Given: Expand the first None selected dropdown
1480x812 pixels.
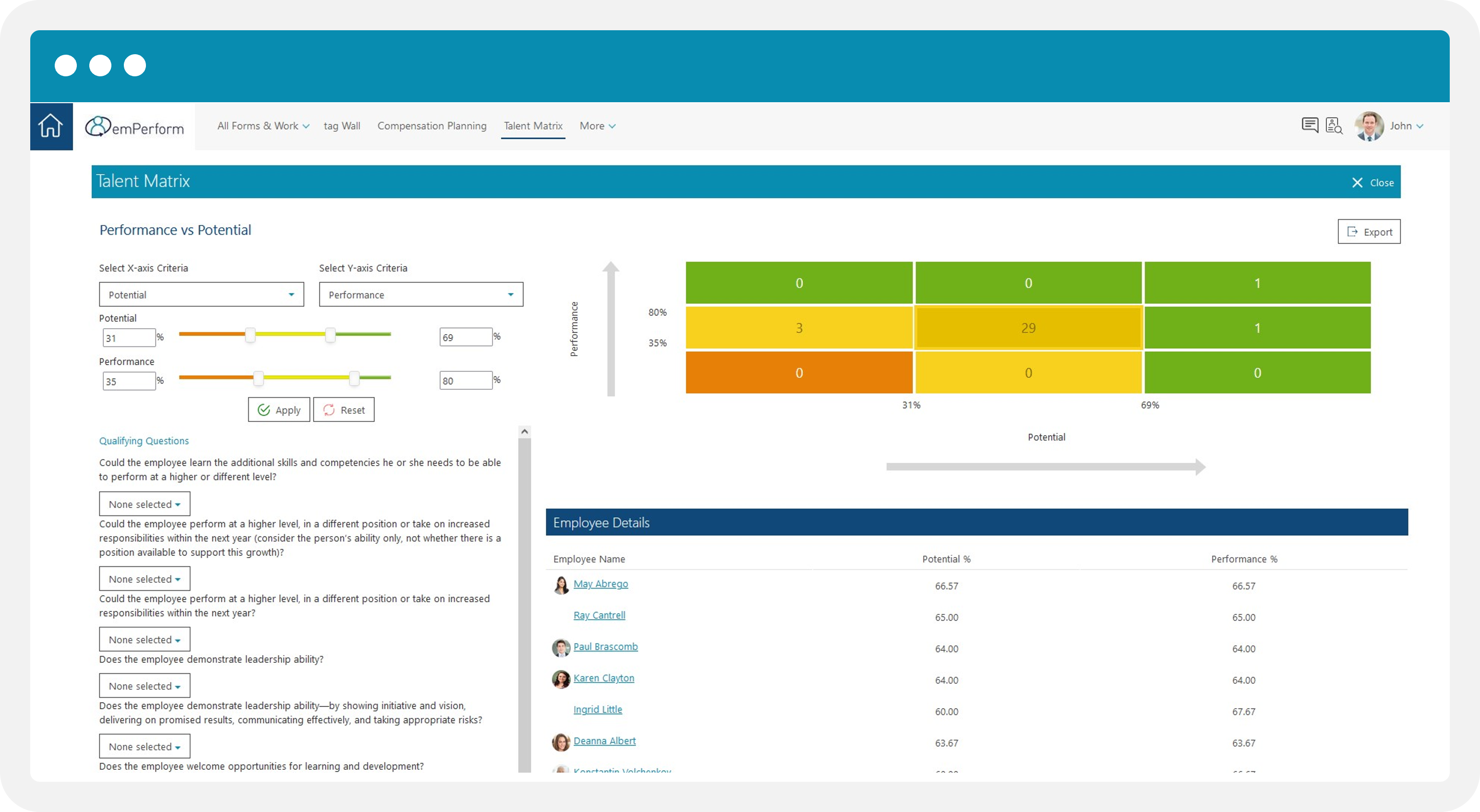Looking at the screenshot, I should (144, 504).
